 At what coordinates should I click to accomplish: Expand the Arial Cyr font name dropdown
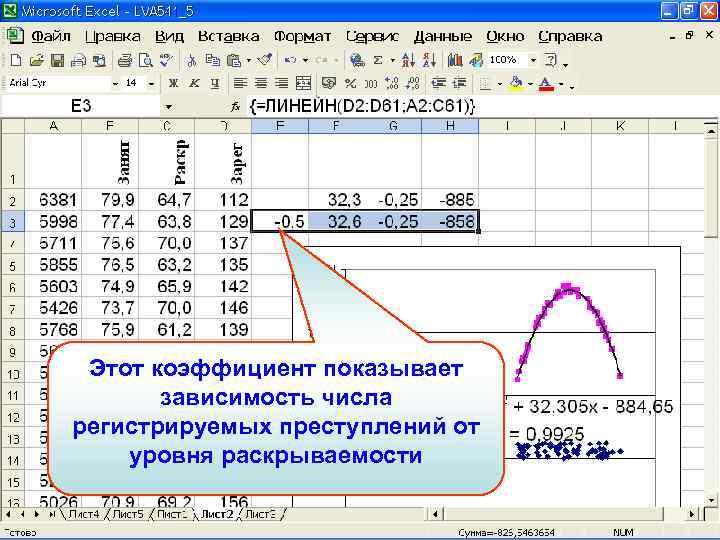[x=115, y=84]
